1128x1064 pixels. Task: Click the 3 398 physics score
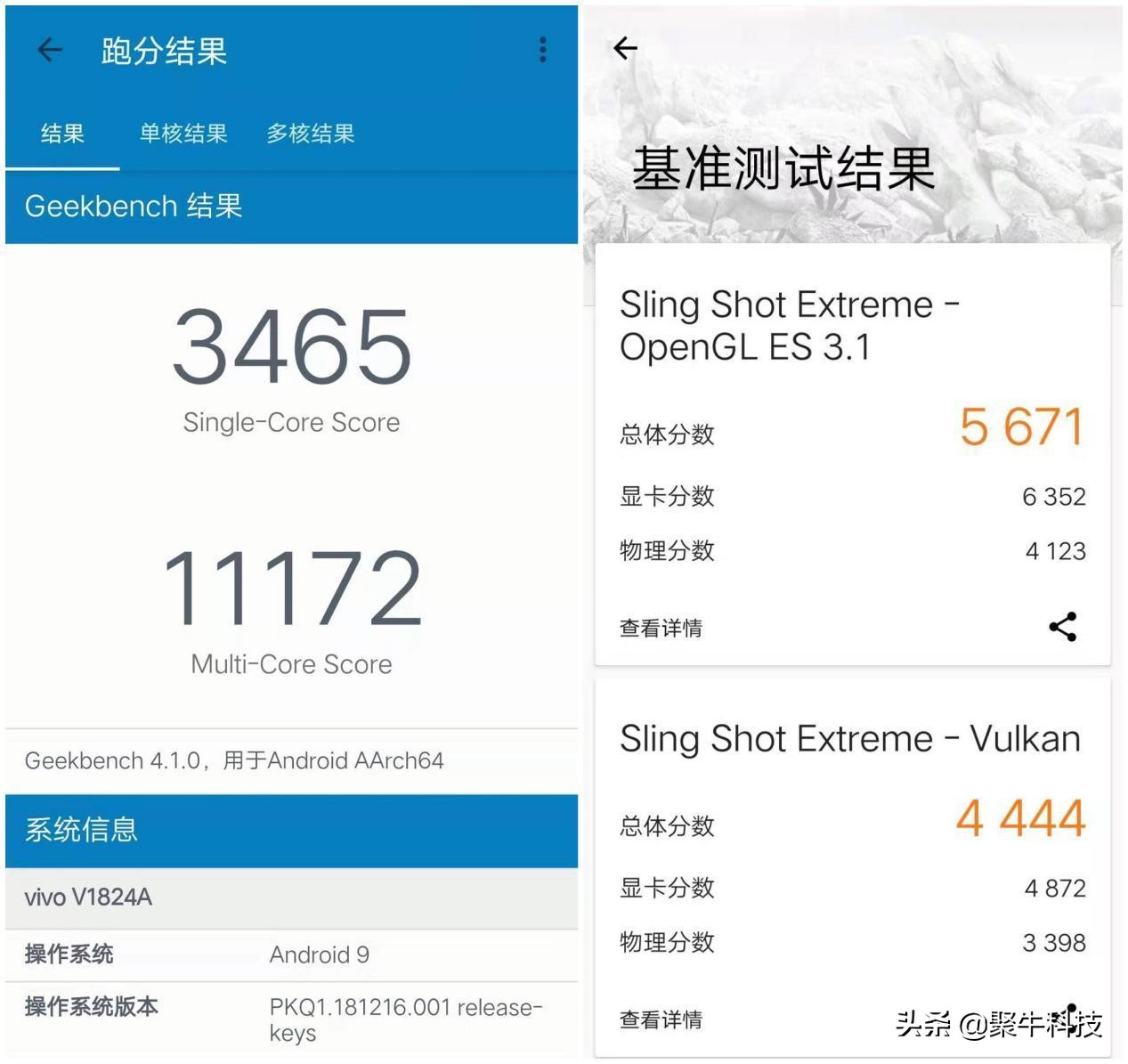(x=1054, y=943)
